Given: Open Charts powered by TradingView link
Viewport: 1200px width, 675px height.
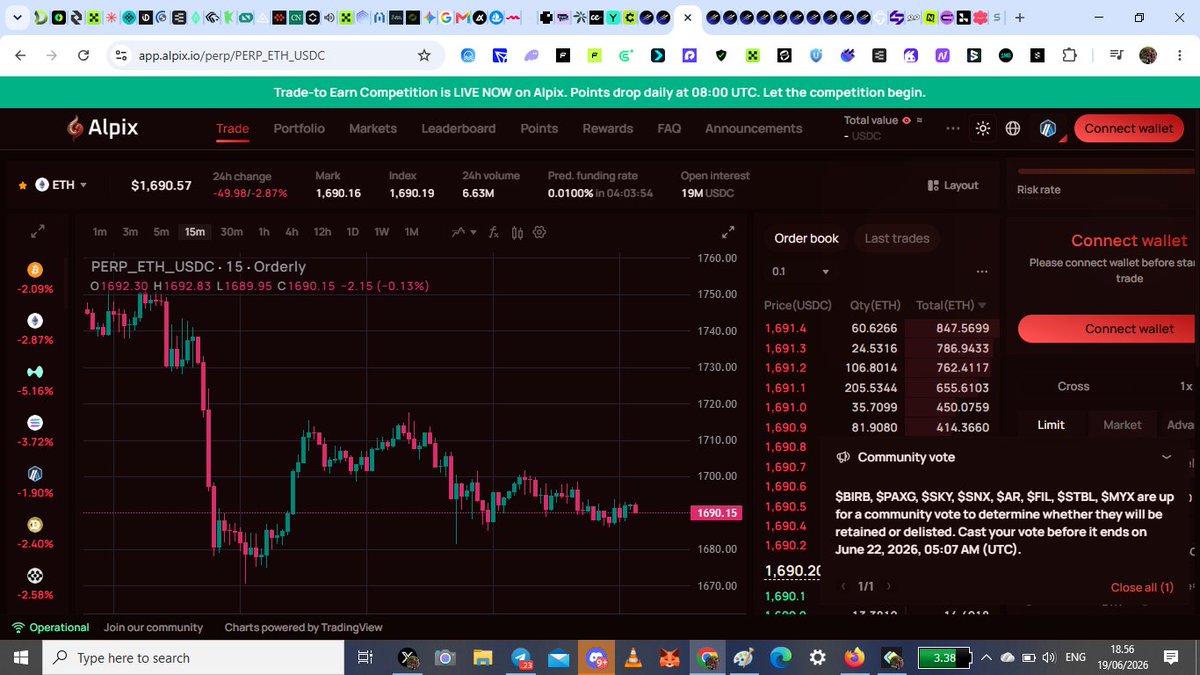Looking at the screenshot, I should click(x=304, y=627).
